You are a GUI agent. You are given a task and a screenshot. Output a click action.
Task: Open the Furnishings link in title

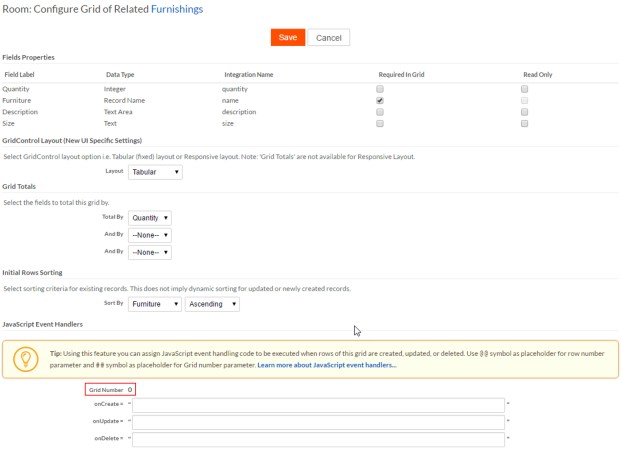(x=176, y=9)
